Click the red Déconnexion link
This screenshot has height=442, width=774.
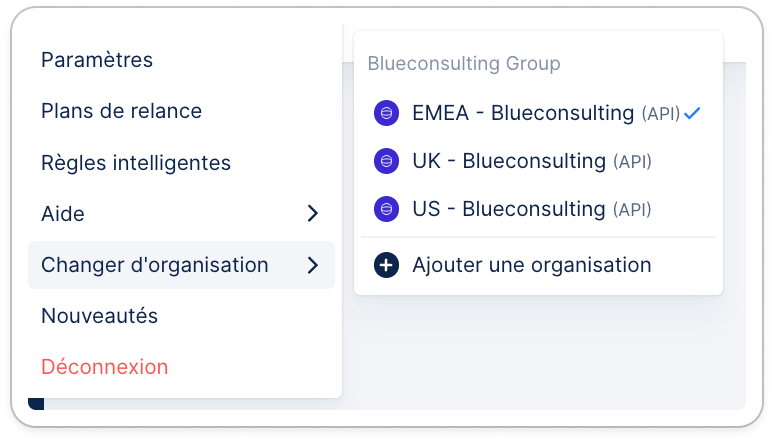pos(105,367)
